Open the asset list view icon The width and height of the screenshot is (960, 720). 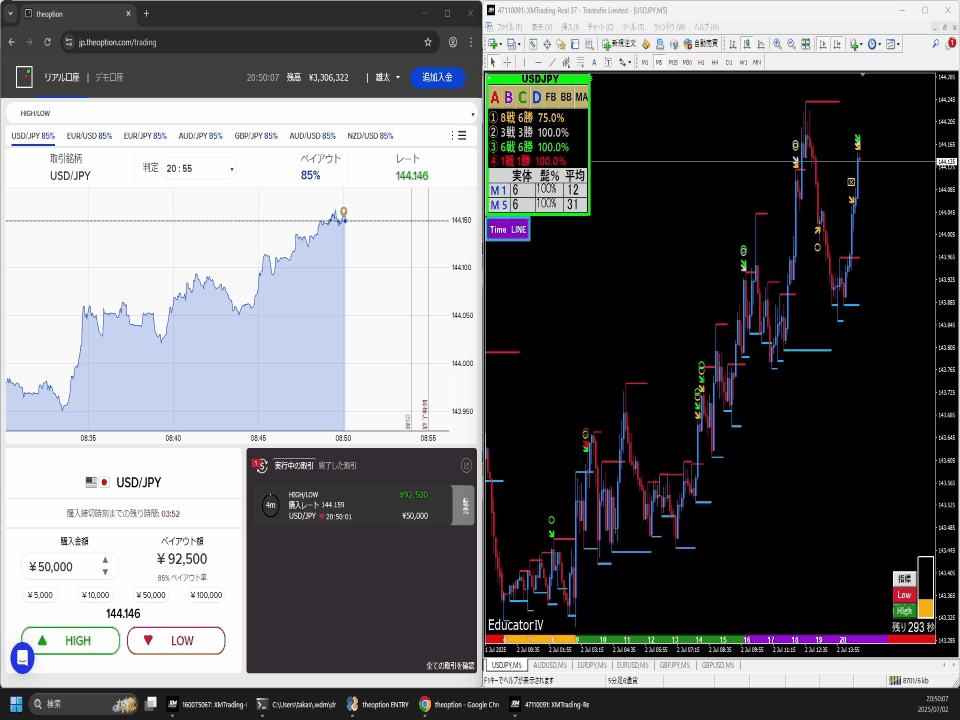462,136
